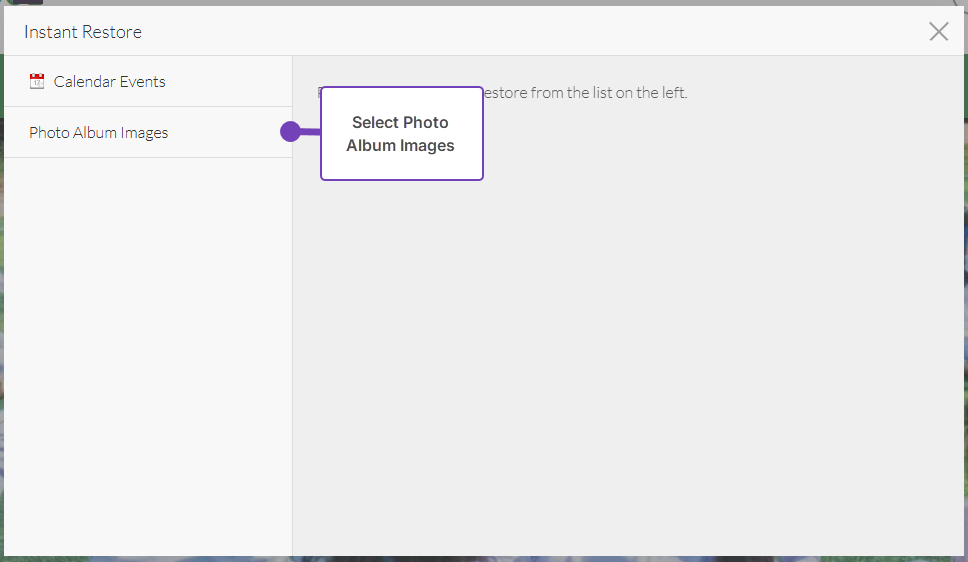Click the word 'Restore' in the dialog title
Image resolution: width=968 pixels, height=562 pixels.
click(110, 32)
